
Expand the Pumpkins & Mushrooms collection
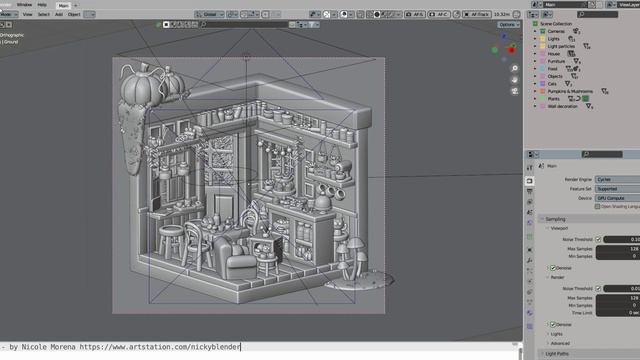click(x=535, y=91)
